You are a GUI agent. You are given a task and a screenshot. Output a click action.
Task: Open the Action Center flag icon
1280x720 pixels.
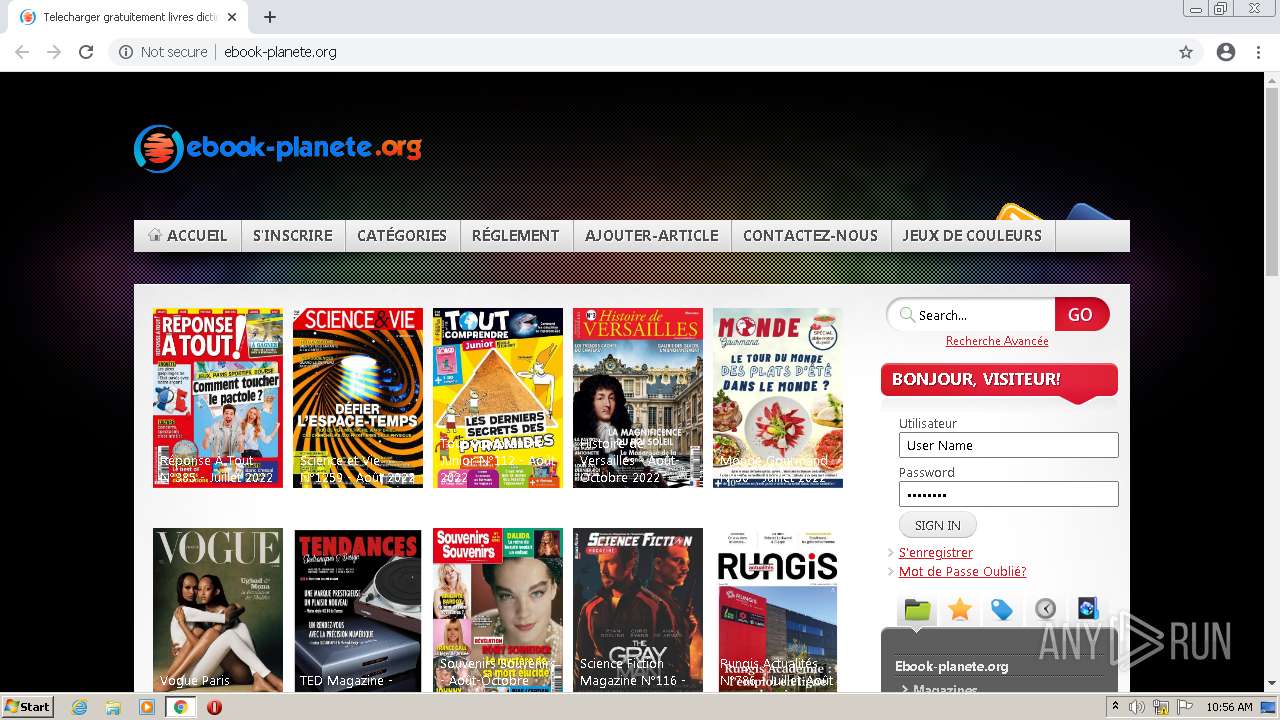click(x=1185, y=707)
